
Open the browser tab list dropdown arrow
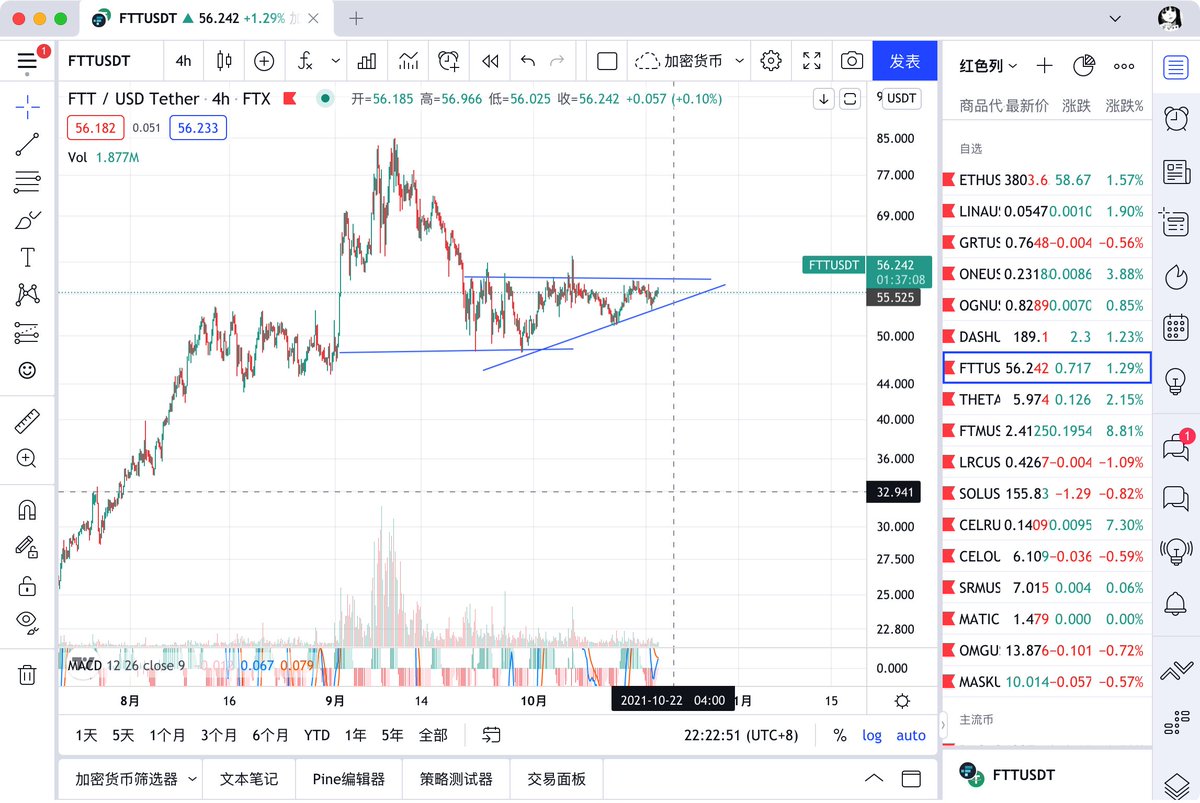click(1117, 18)
